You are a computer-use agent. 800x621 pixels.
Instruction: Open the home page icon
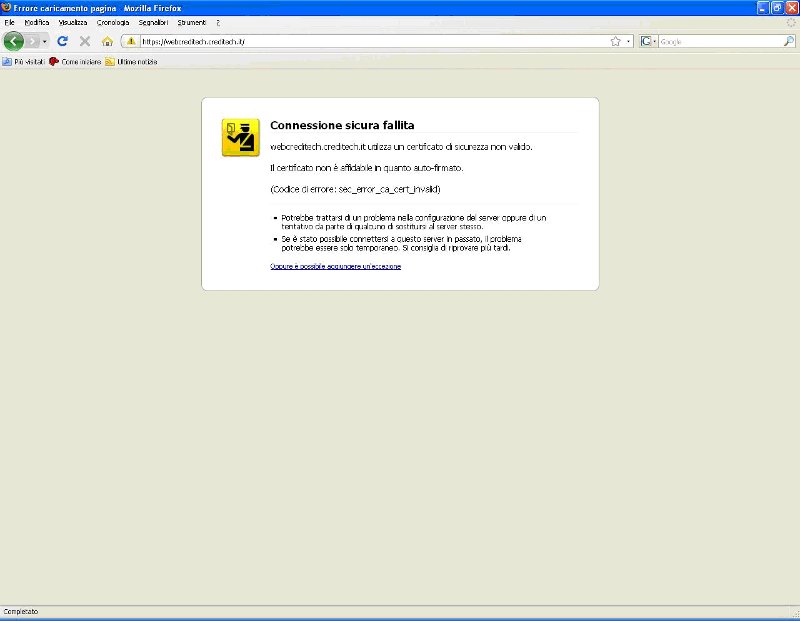point(108,41)
